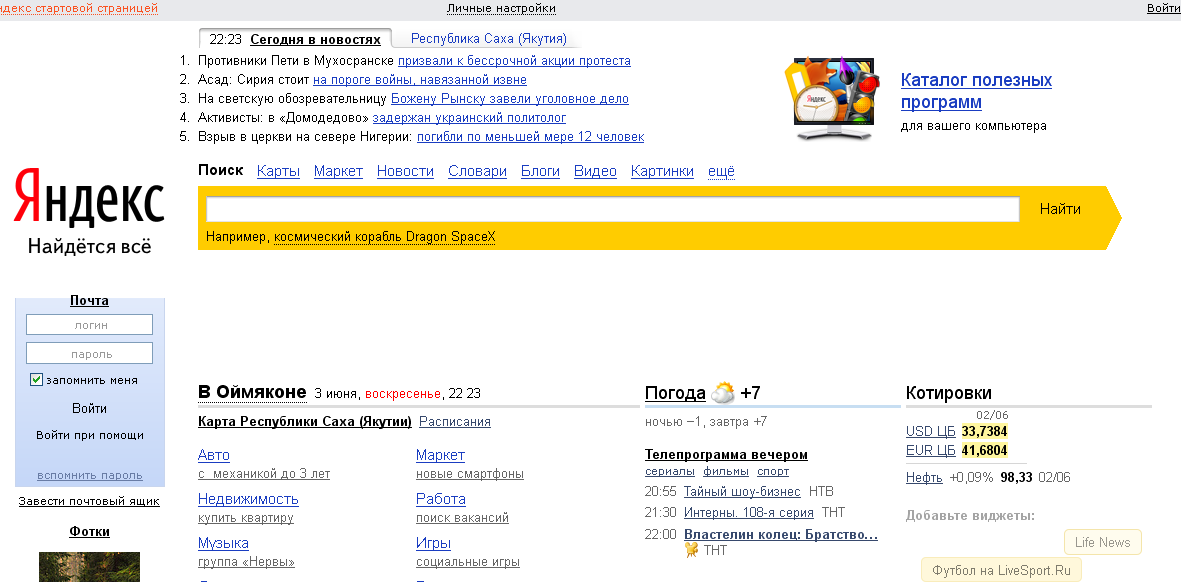The image size is (1181, 582).
Task: Open news 'на пороге войны, навязанной извне'
Action: pyautogui.click(x=420, y=80)
